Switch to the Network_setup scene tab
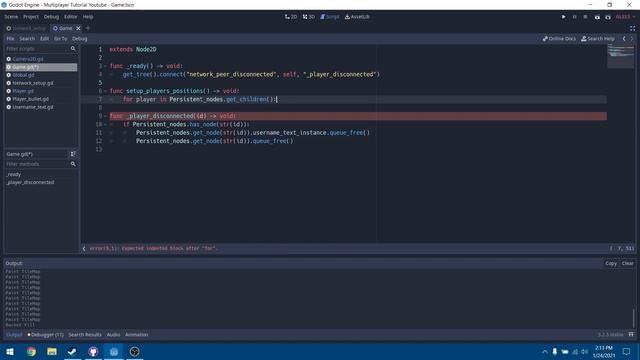 (27, 28)
